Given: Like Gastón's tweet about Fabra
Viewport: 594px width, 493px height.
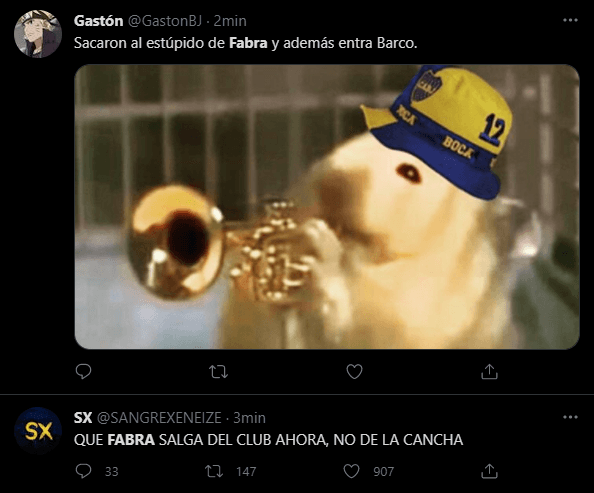Looking at the screenshot, I should 355,371.
